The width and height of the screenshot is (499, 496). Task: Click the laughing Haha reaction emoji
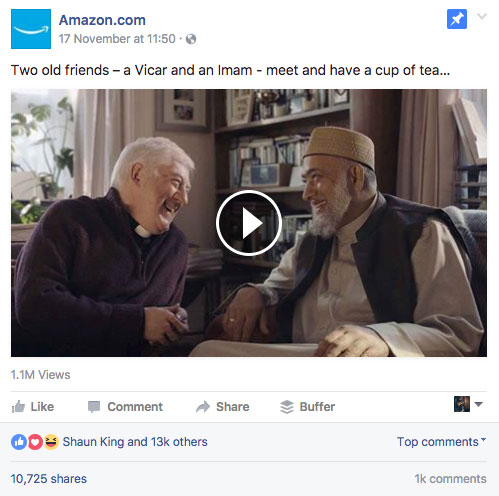[x=51, y=442]
